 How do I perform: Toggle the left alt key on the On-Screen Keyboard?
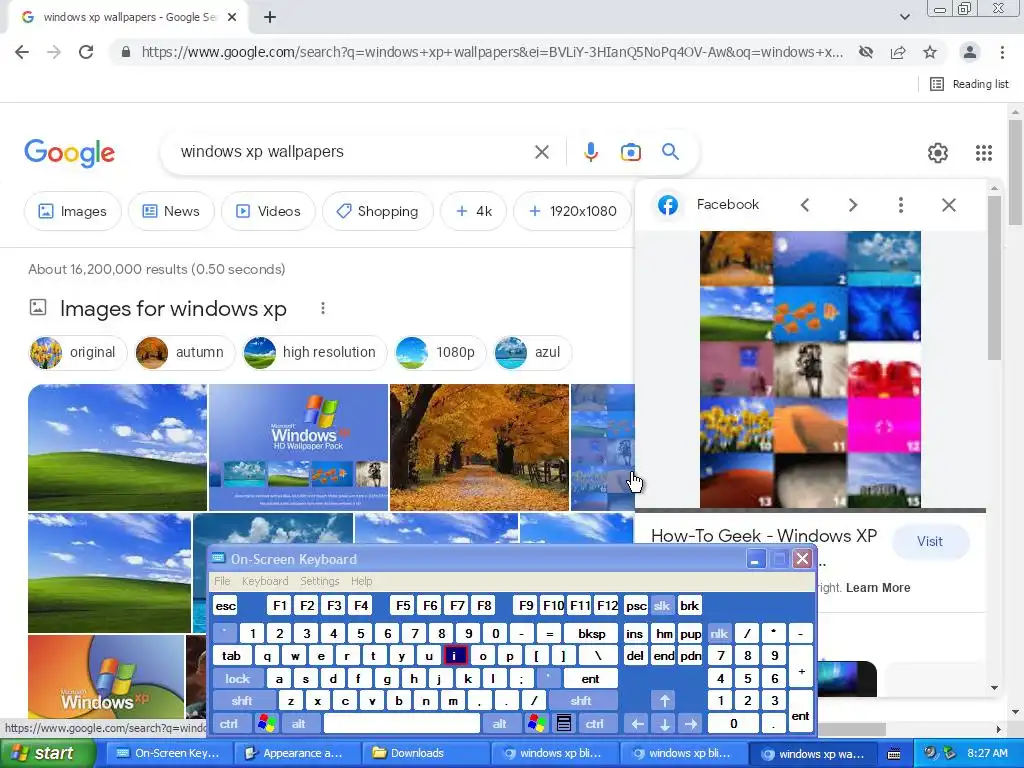pyautogui.click(x=298, y=724)
